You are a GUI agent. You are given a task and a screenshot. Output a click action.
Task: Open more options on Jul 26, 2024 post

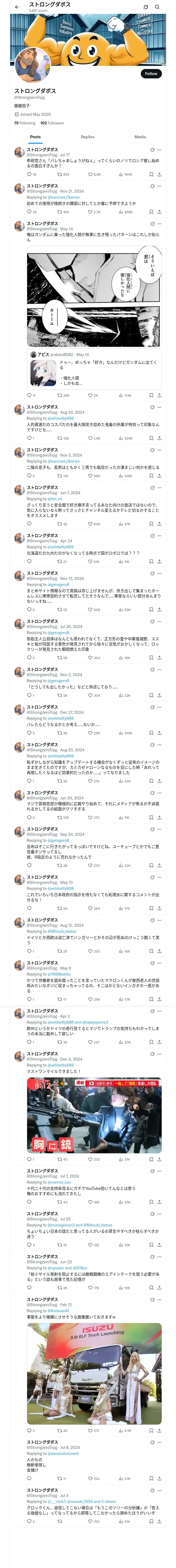pyautogui.click(x=160, y=621)
